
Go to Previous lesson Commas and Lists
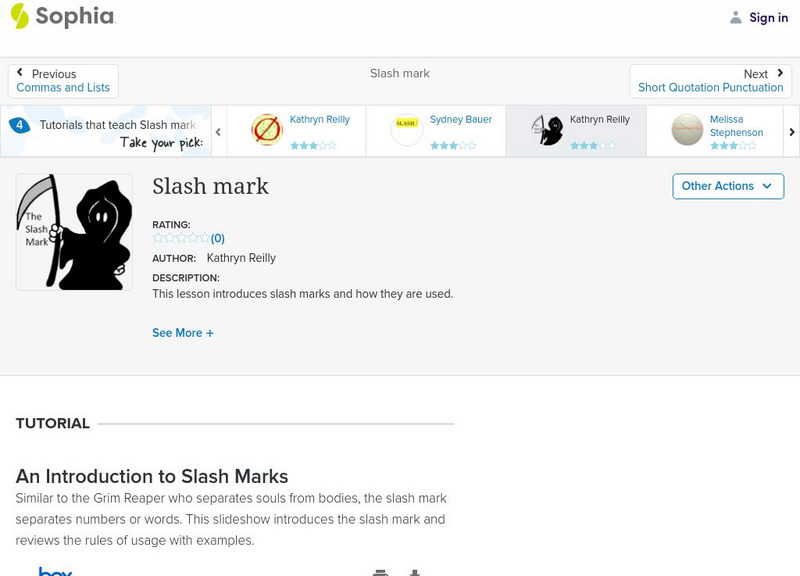tap(63, 80)
